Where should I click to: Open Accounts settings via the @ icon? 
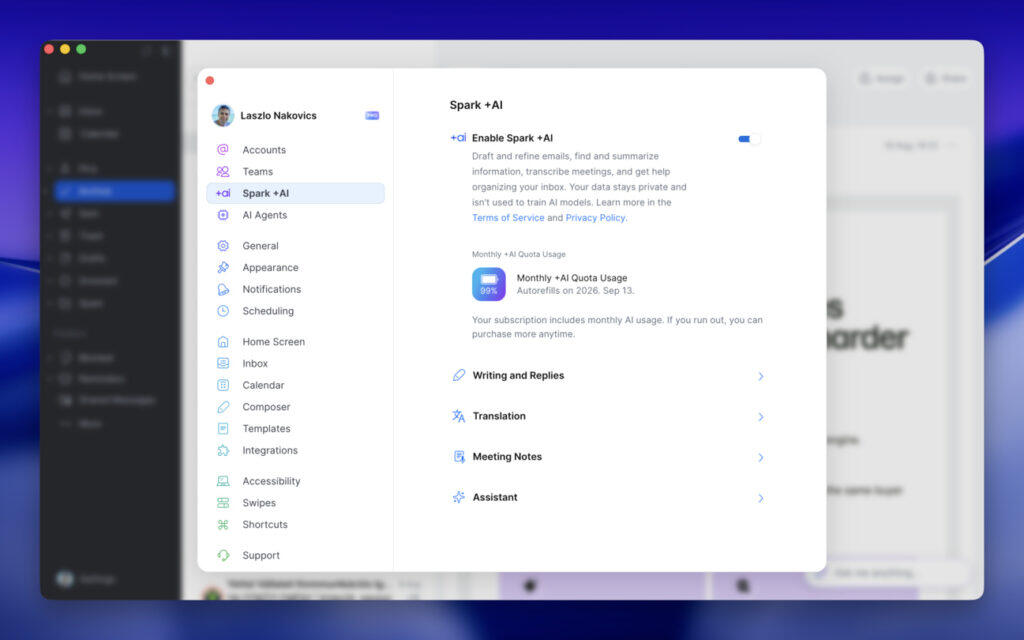[223, 150]
